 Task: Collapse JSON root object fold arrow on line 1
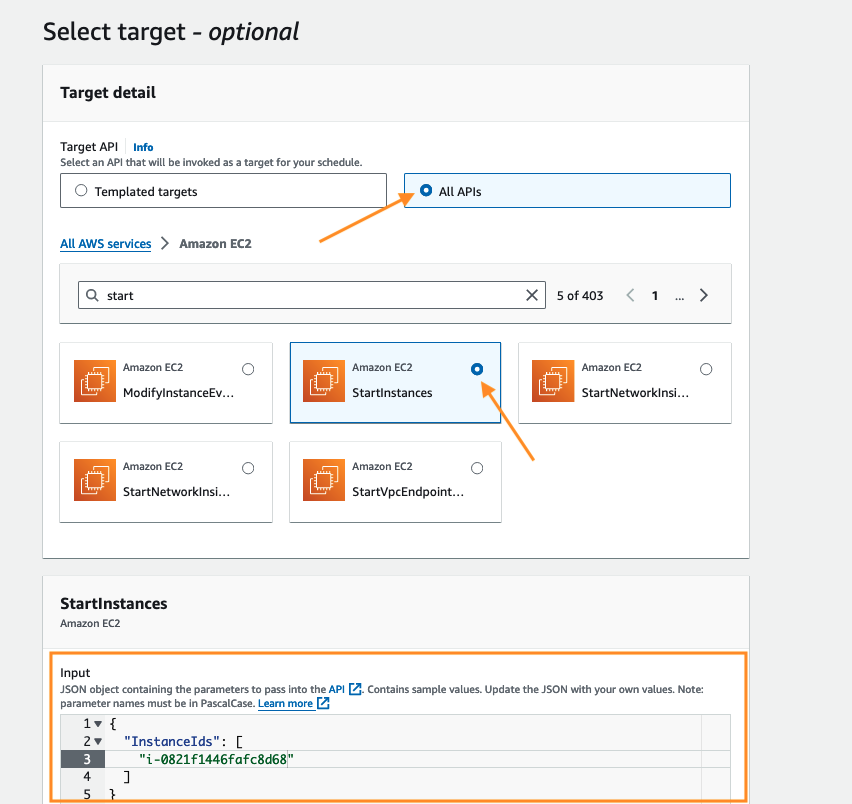98,723
